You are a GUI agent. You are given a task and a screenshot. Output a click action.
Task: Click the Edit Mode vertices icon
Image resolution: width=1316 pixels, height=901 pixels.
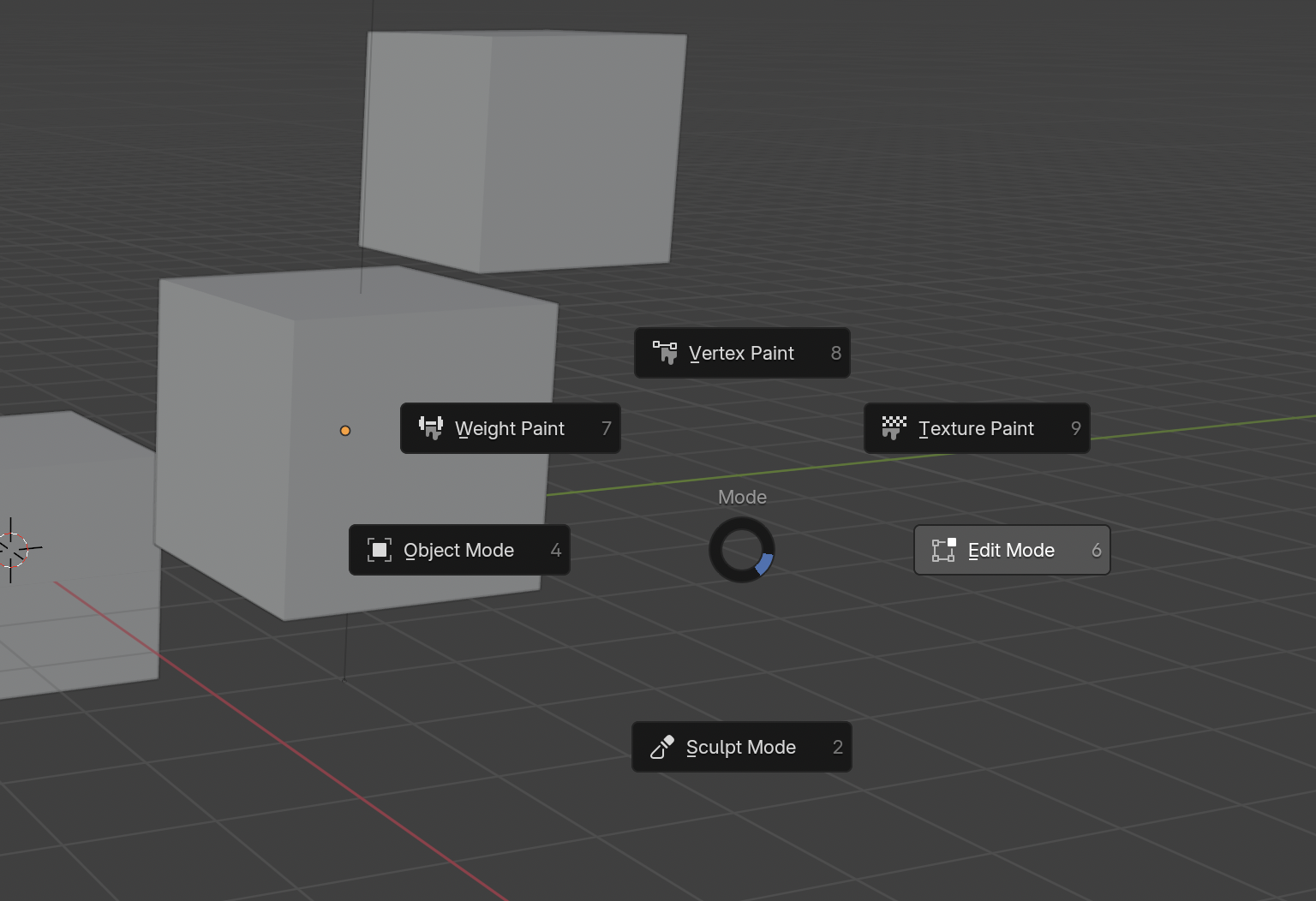944,550
